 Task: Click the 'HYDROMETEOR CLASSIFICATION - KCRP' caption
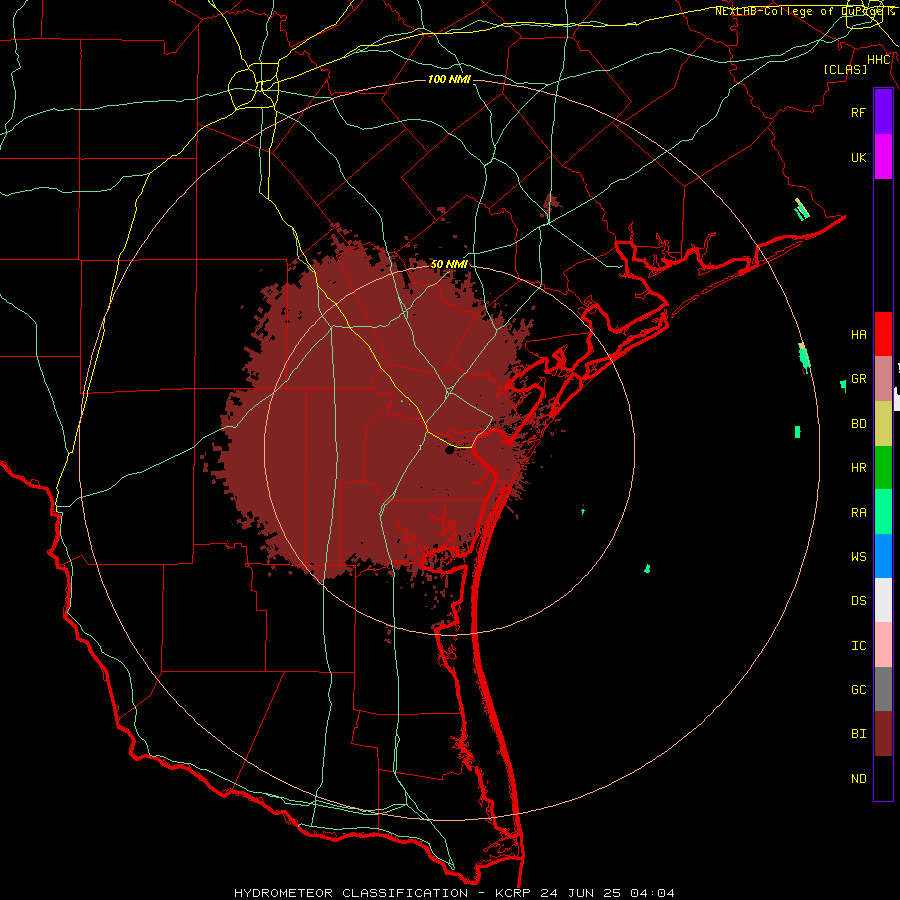point(382,893)
